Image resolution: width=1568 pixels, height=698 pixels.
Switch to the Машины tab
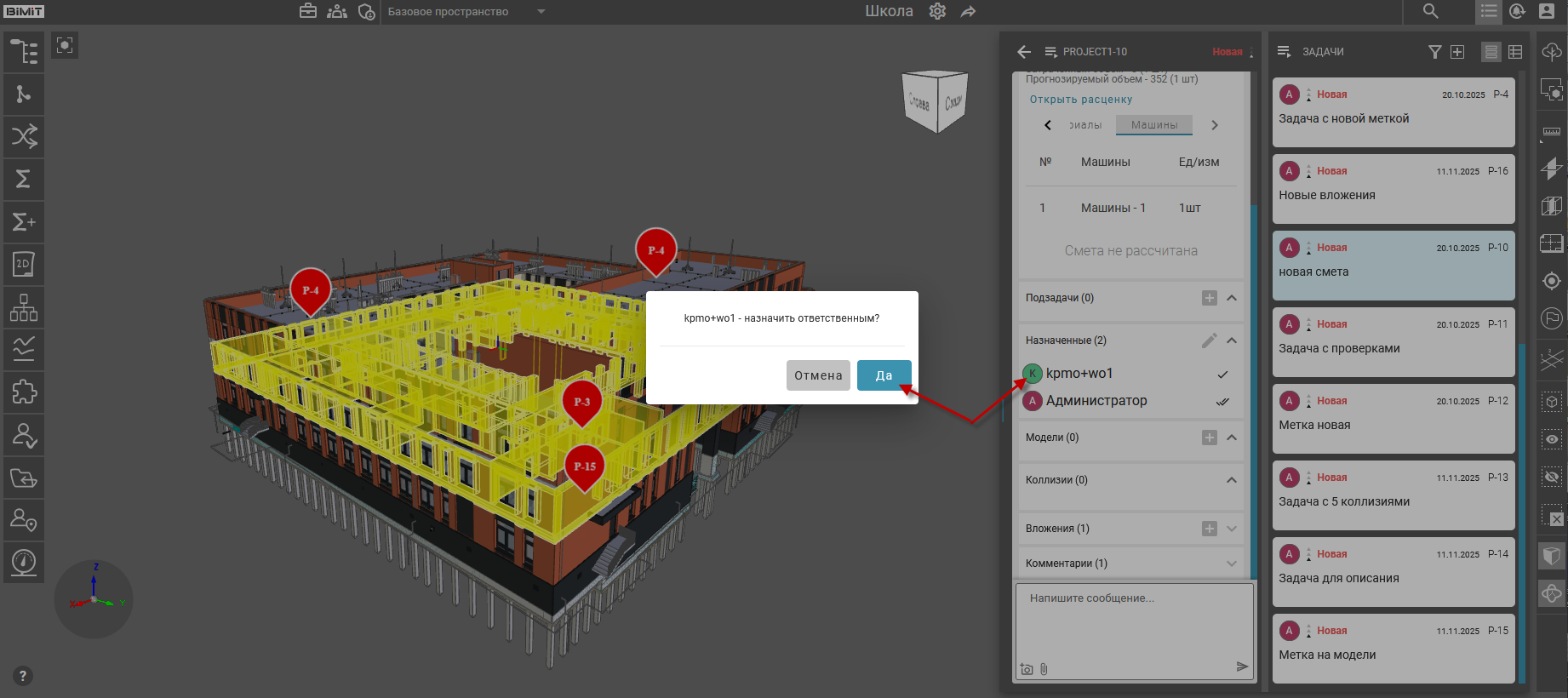click(x=1154, y=125)
